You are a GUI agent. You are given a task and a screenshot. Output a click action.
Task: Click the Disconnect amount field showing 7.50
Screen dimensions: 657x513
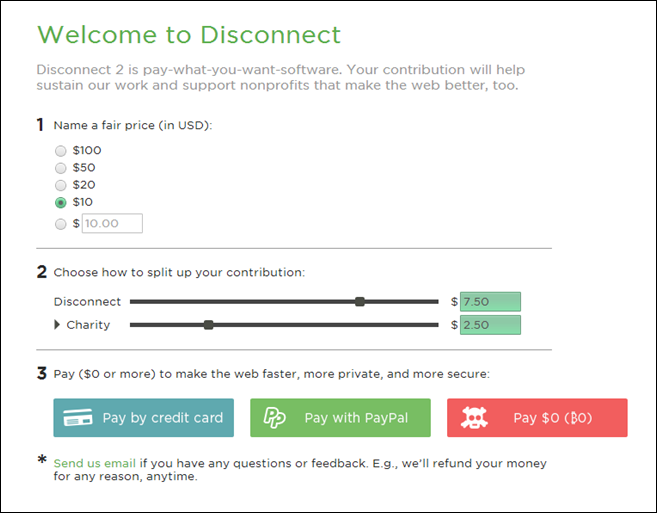(x=490, y=302)
